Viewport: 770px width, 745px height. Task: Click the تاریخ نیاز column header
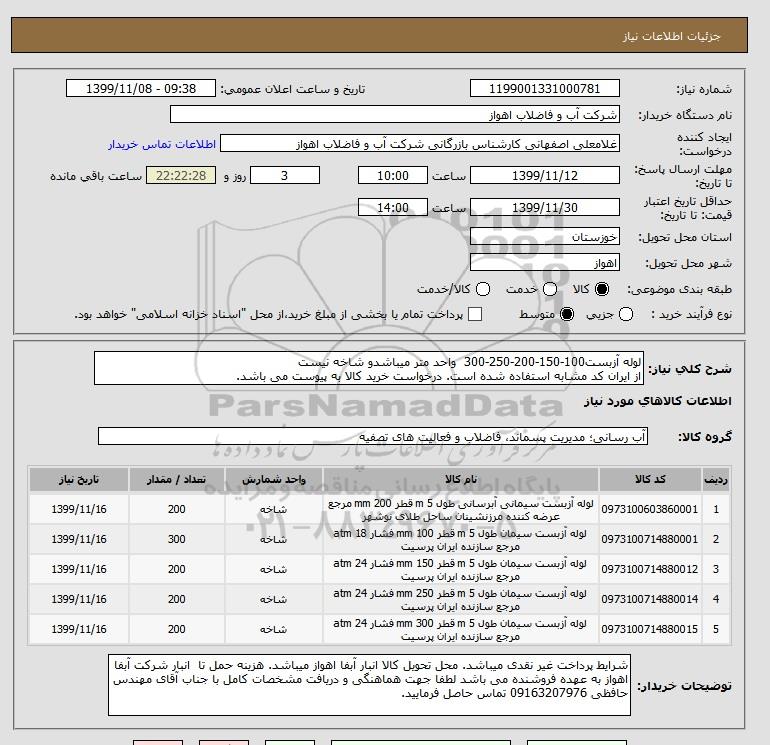point(79,479)
